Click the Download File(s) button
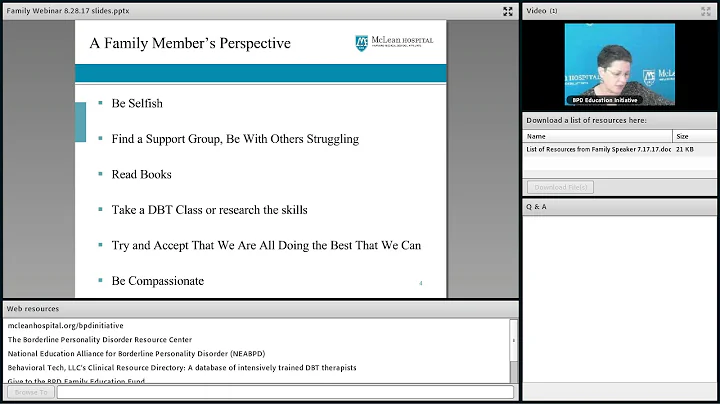 click(561, 187)
